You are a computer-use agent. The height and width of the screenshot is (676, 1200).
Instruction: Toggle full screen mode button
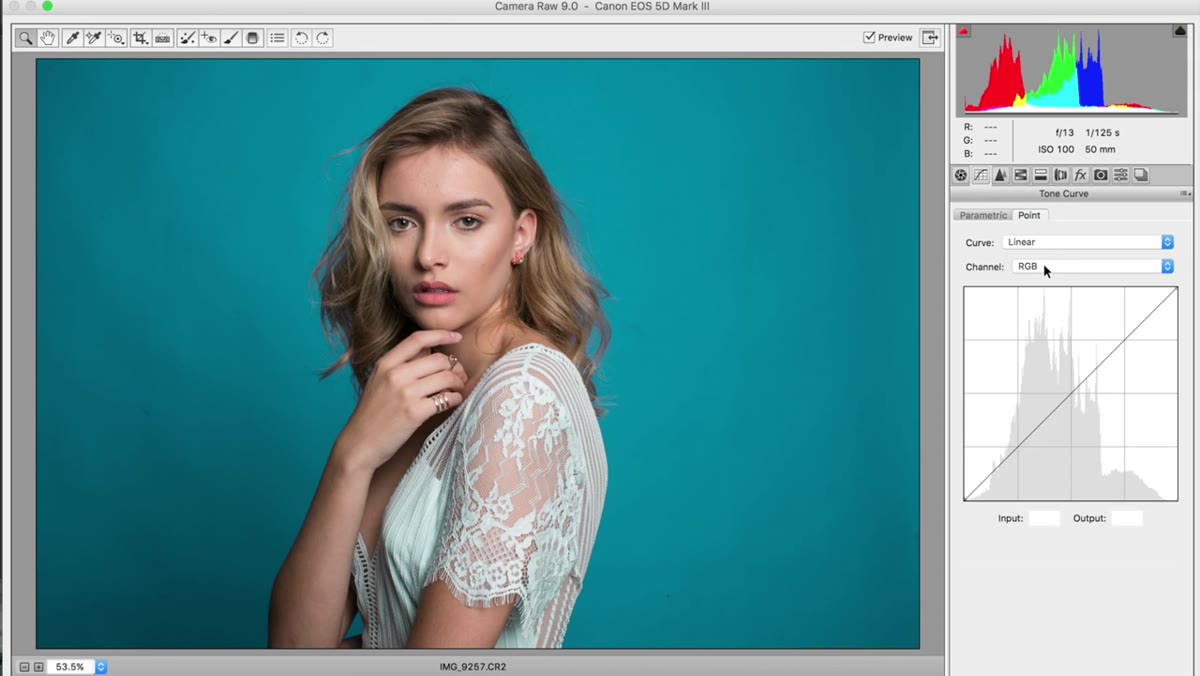pos(930,37)
